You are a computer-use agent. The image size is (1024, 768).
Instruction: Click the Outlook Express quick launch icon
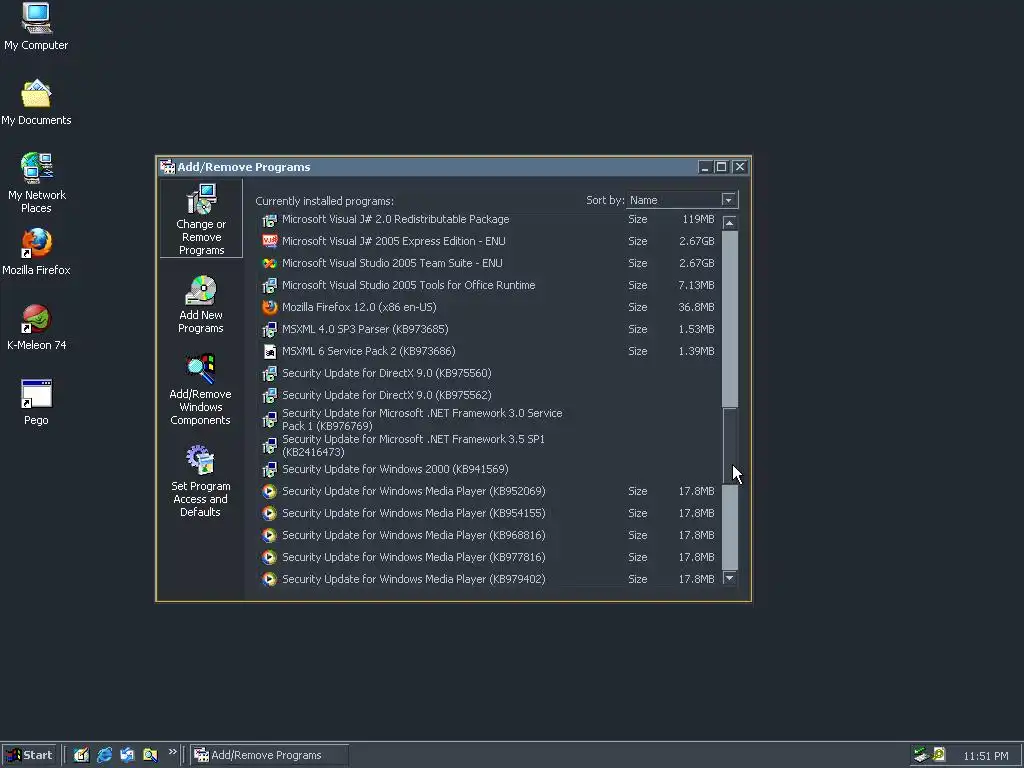[x=127, y=755]
